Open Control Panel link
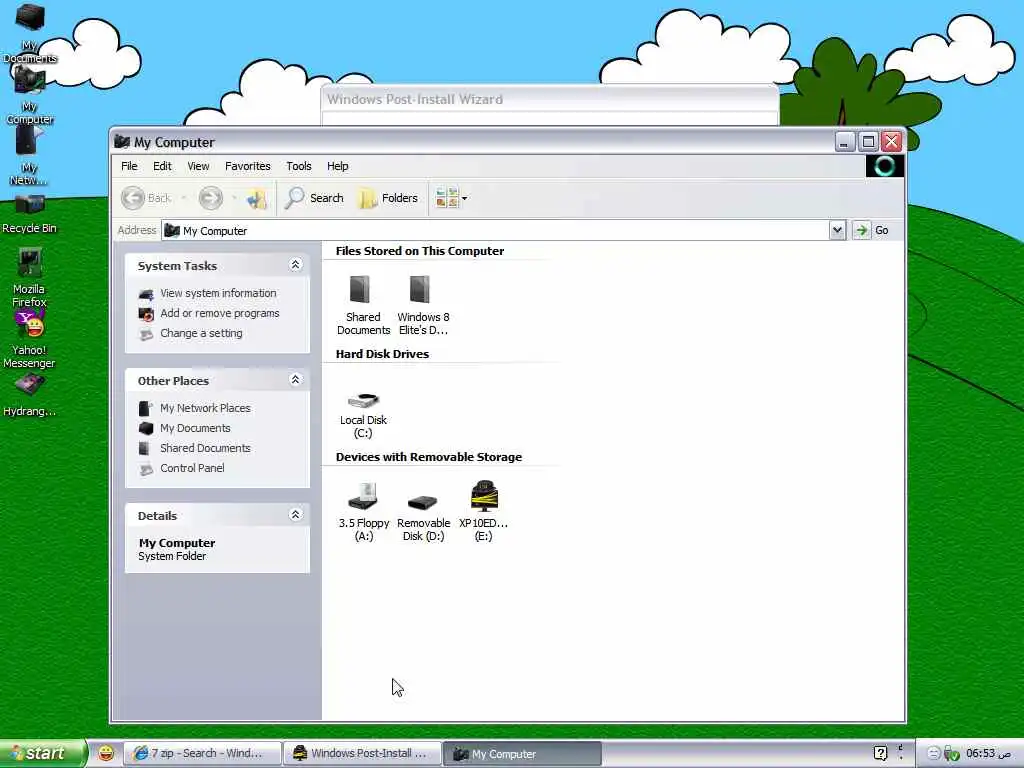This screenshot has width=1024, height=768. (x=192, y=468)
